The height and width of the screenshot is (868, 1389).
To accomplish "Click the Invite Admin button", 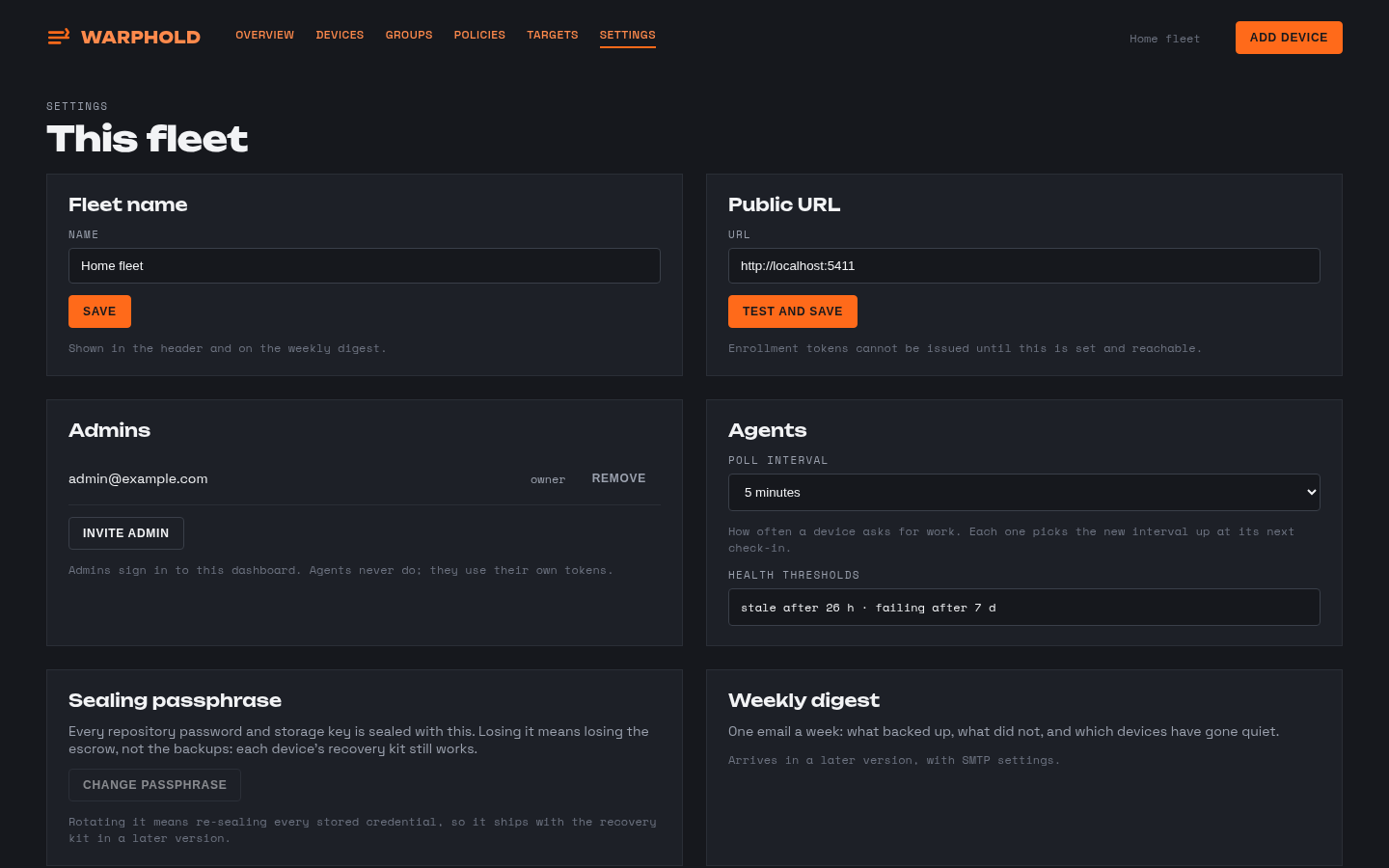I will tap(126, 533).
